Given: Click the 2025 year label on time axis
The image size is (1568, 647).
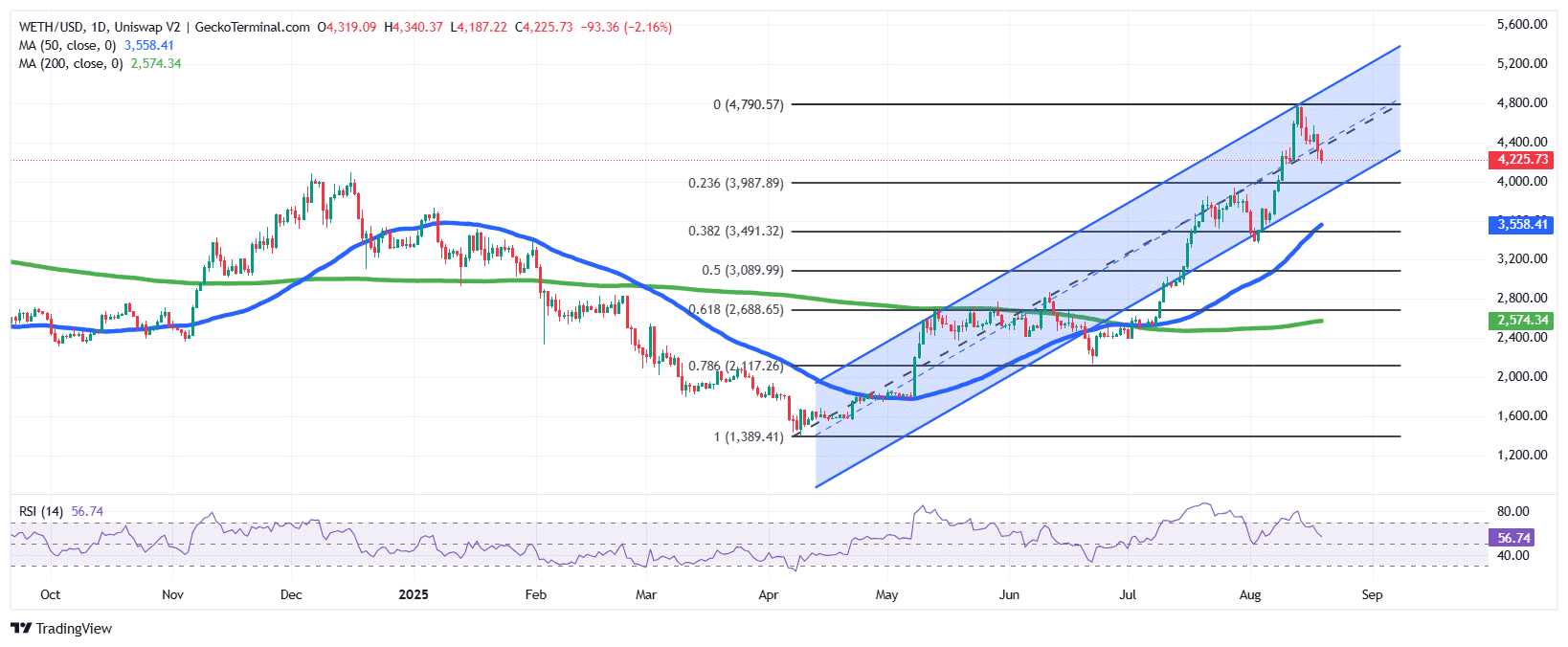Looking at the screenshot, I should (x=414, y=594).
